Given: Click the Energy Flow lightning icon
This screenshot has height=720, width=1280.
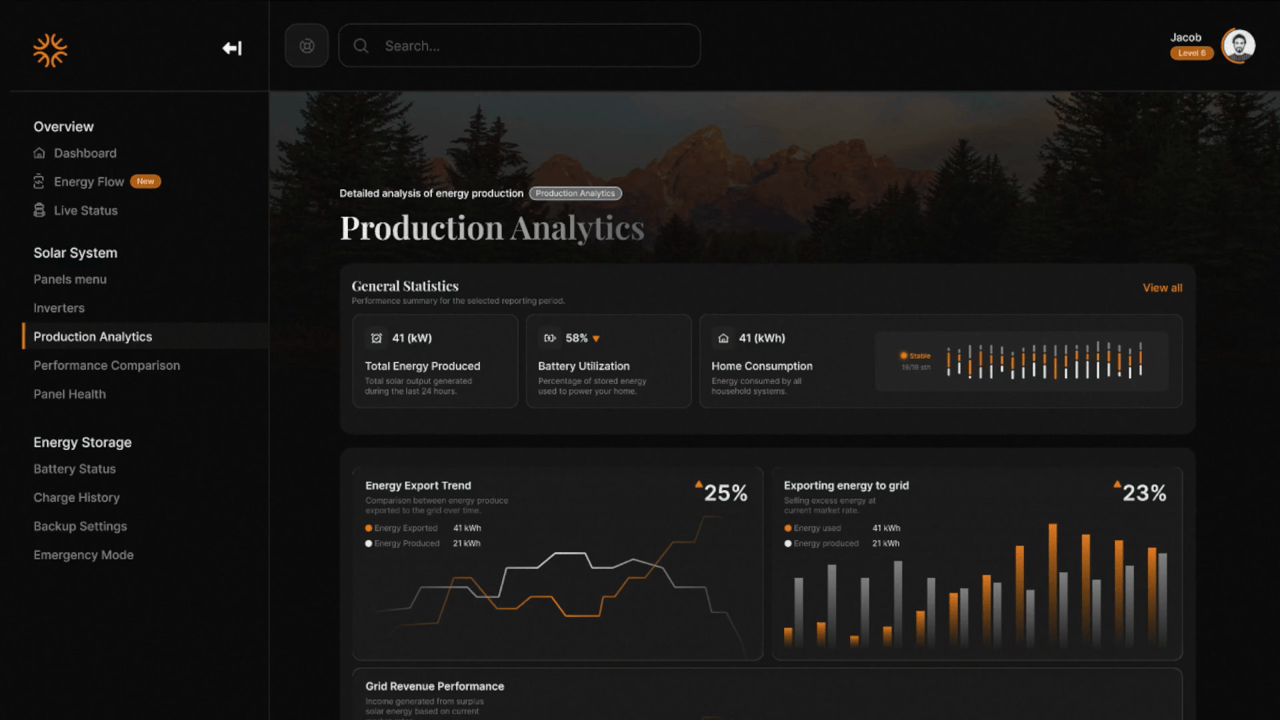Looking at the screenshot, I should pyautogui.click(x=39, y=181).
